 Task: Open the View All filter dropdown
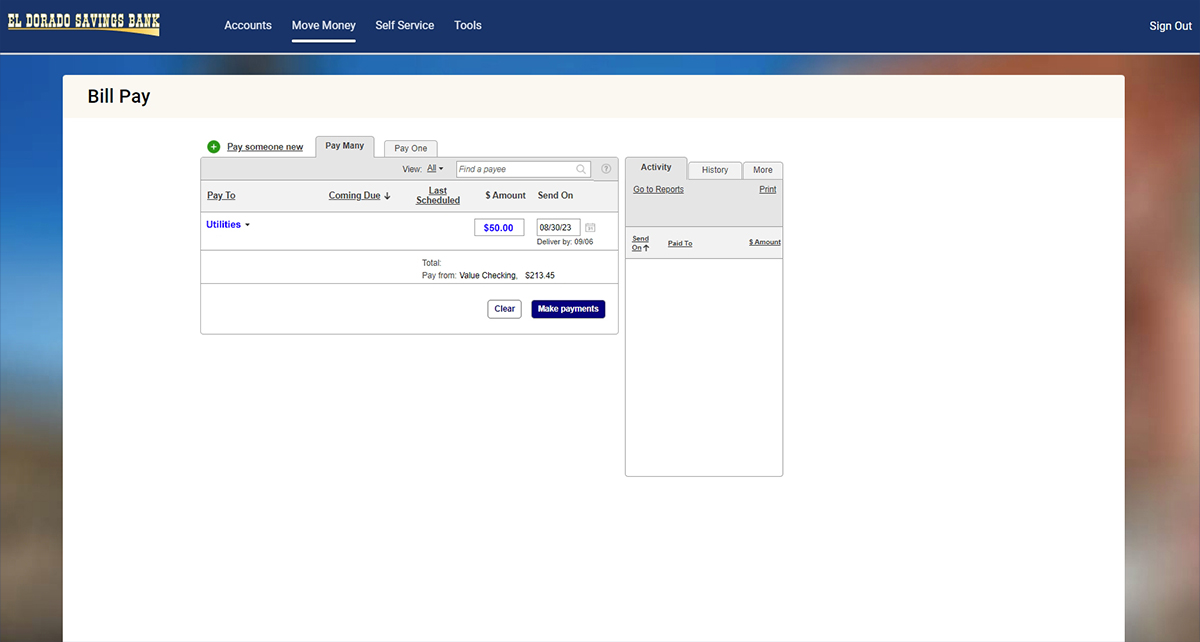click(435, 169)
